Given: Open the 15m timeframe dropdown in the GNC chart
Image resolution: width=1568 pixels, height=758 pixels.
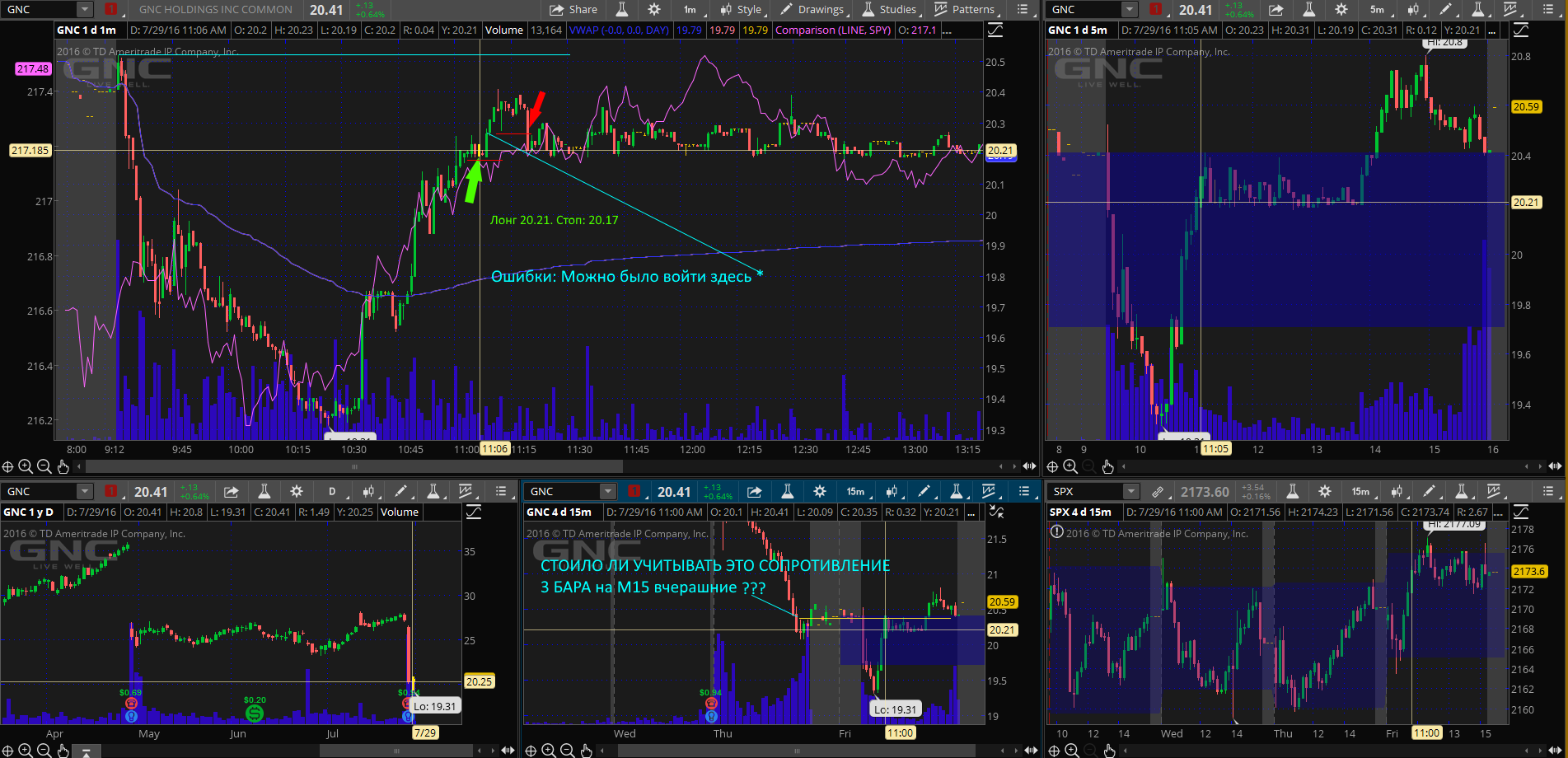Looking at the screenshot, I should (855, 491).
